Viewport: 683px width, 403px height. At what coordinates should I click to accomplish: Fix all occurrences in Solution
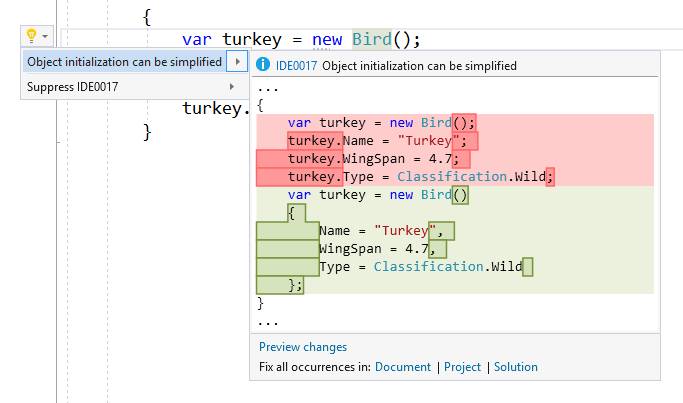tap(515, 367)
